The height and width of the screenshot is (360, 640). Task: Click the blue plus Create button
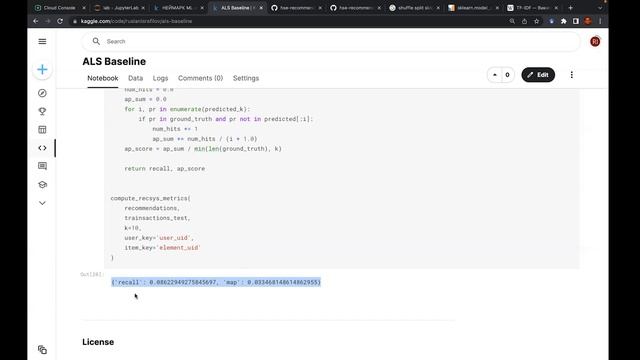42,69
